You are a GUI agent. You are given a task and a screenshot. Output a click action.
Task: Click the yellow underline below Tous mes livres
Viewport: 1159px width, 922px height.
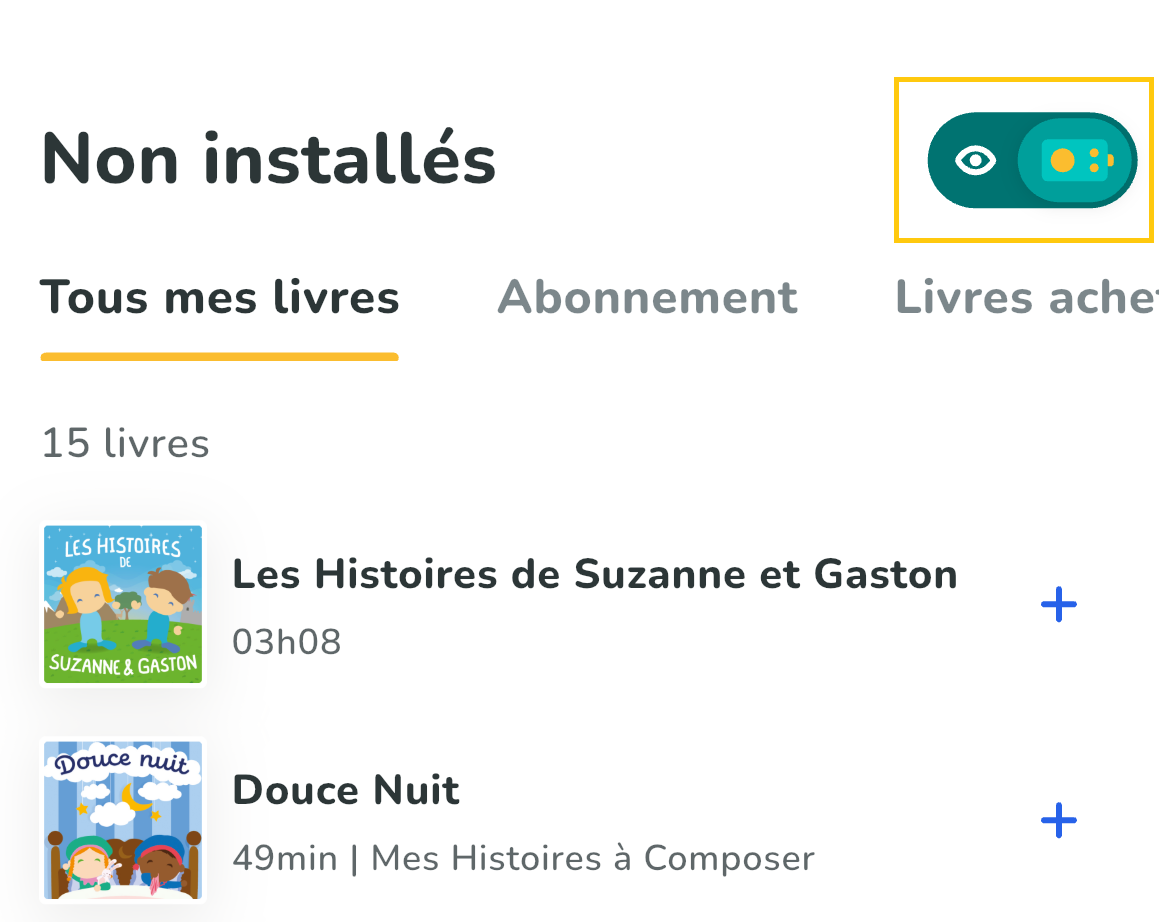tap(220, 357)
